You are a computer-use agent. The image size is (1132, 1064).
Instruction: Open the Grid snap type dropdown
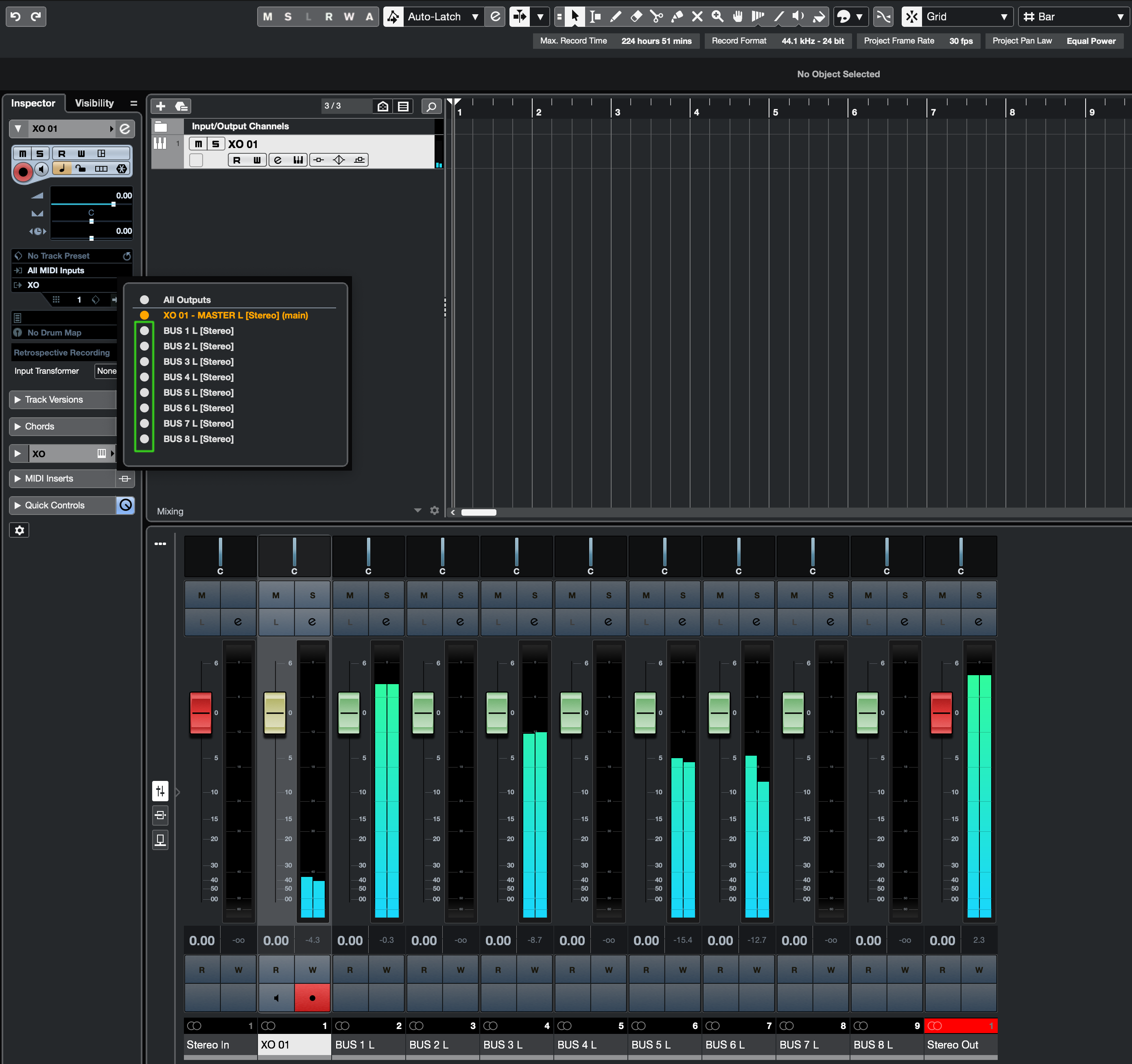point(967,17)
